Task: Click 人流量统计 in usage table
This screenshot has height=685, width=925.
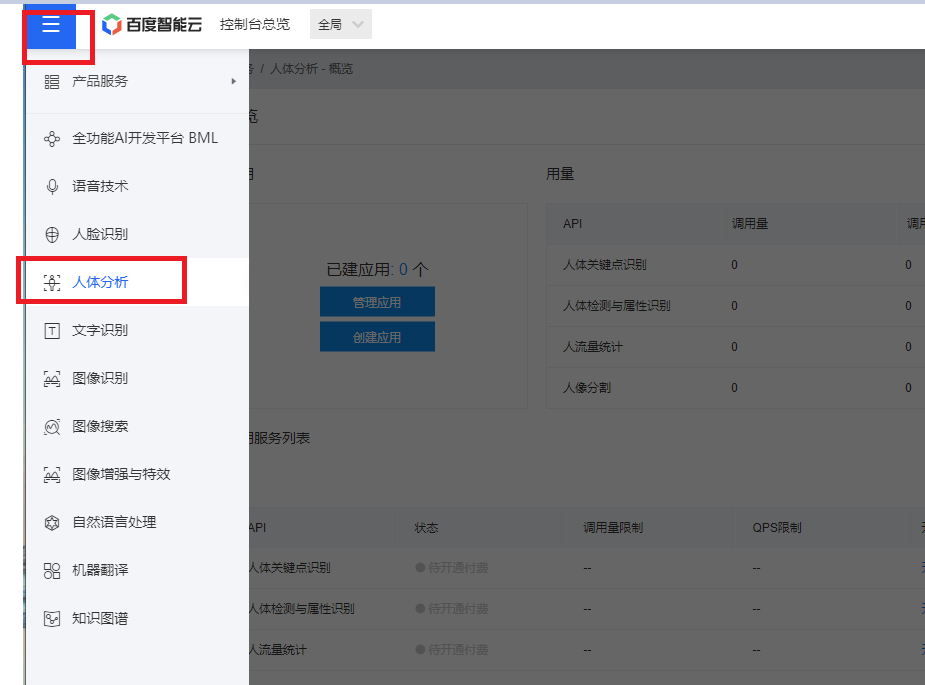Action: (593, 347)
